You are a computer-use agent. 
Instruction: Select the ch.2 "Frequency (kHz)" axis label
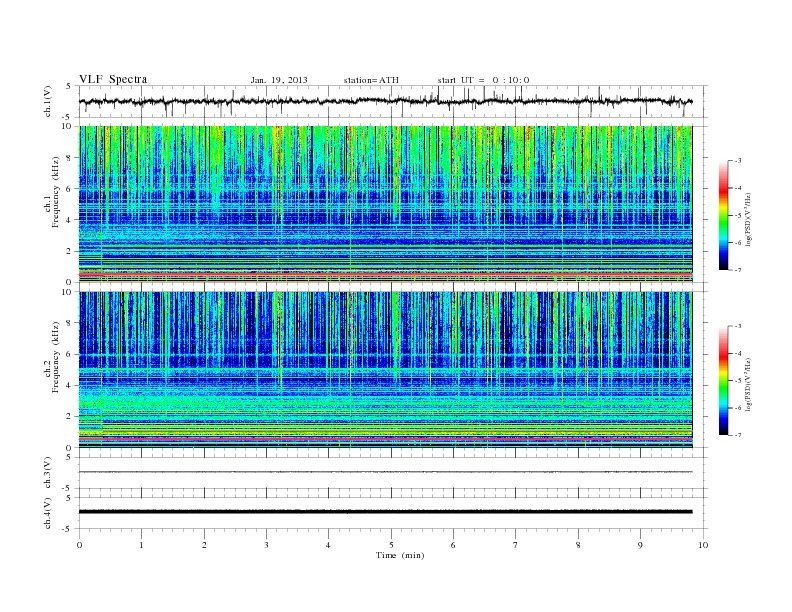tap(56, 356)
